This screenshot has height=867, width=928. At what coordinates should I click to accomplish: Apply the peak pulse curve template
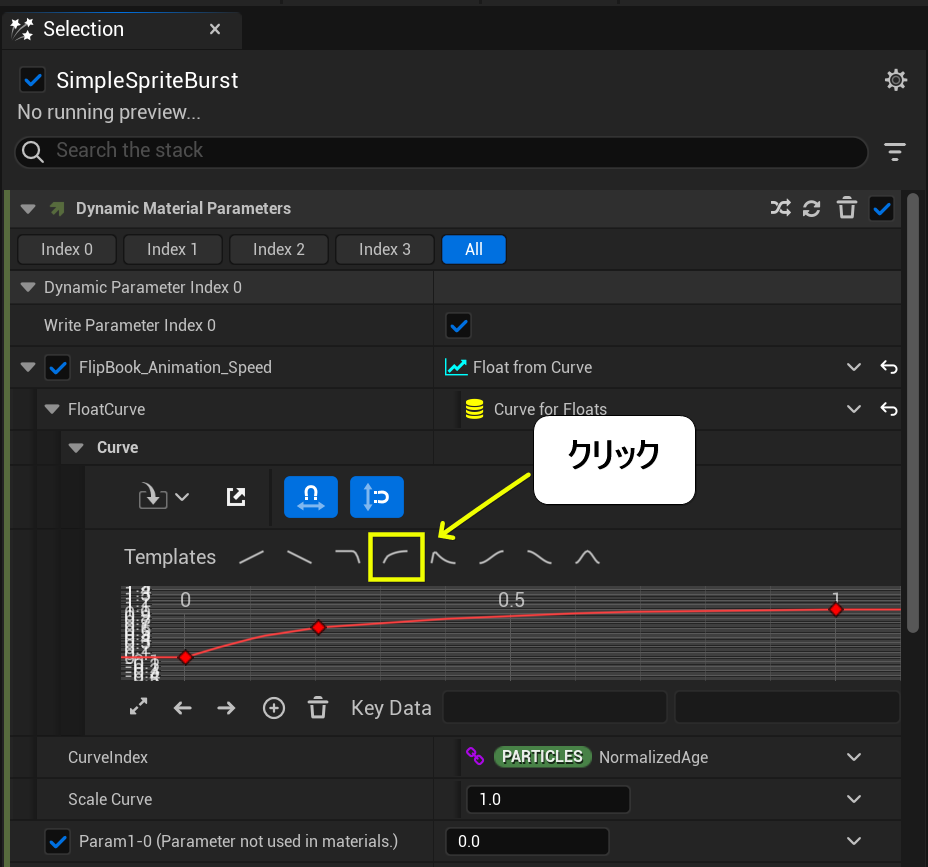coord(587,557)
